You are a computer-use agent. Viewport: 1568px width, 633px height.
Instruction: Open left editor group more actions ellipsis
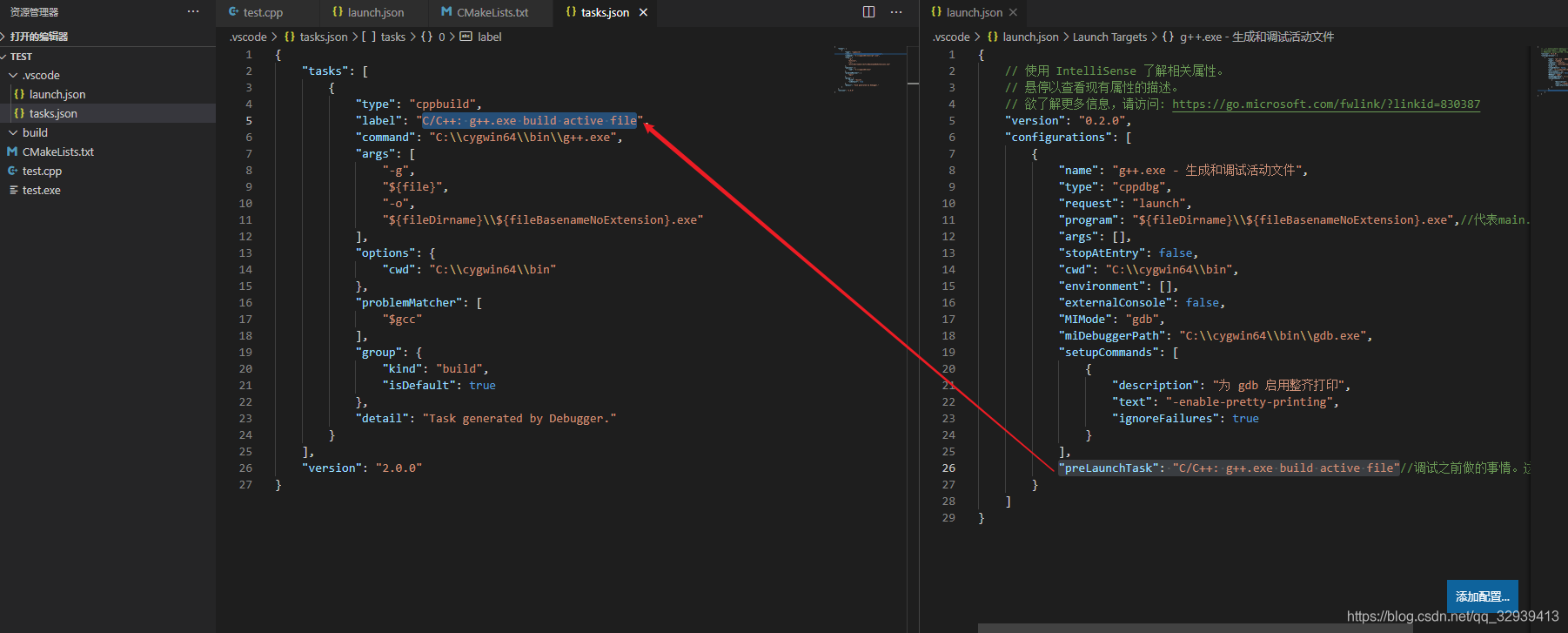[x=896, y=11]
